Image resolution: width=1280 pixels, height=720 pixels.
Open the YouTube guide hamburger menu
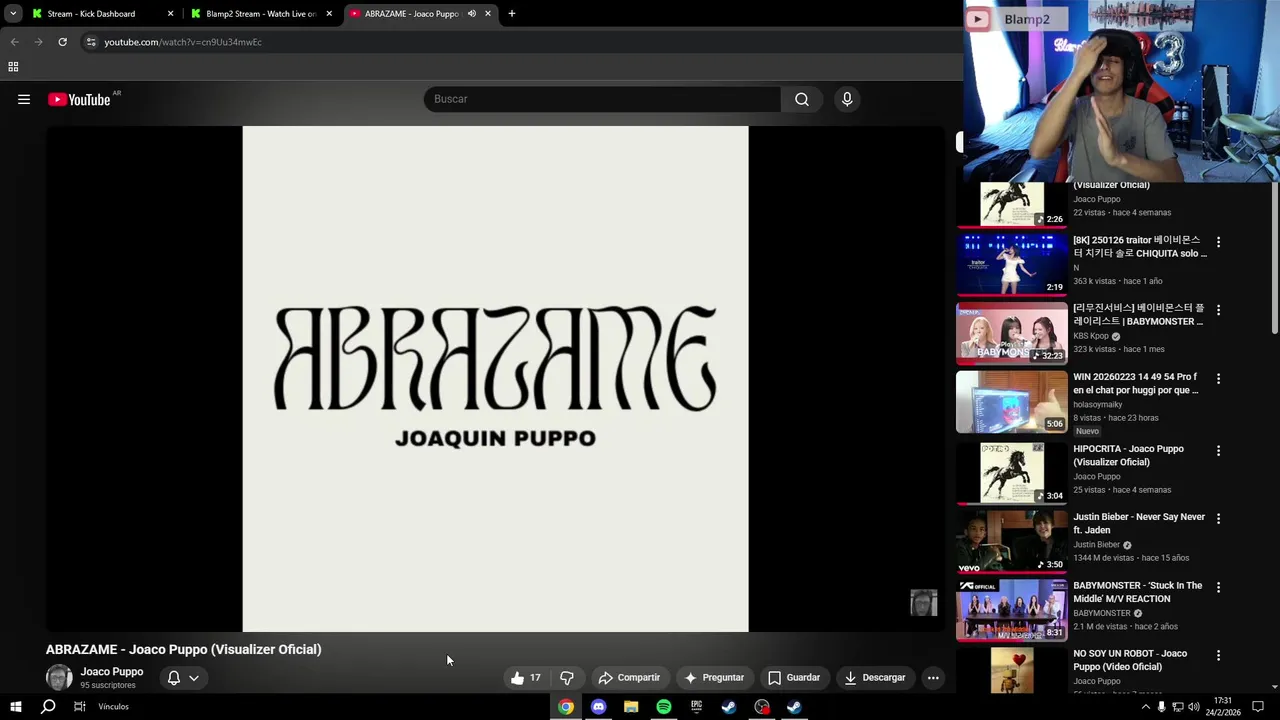tap(24, 99)
